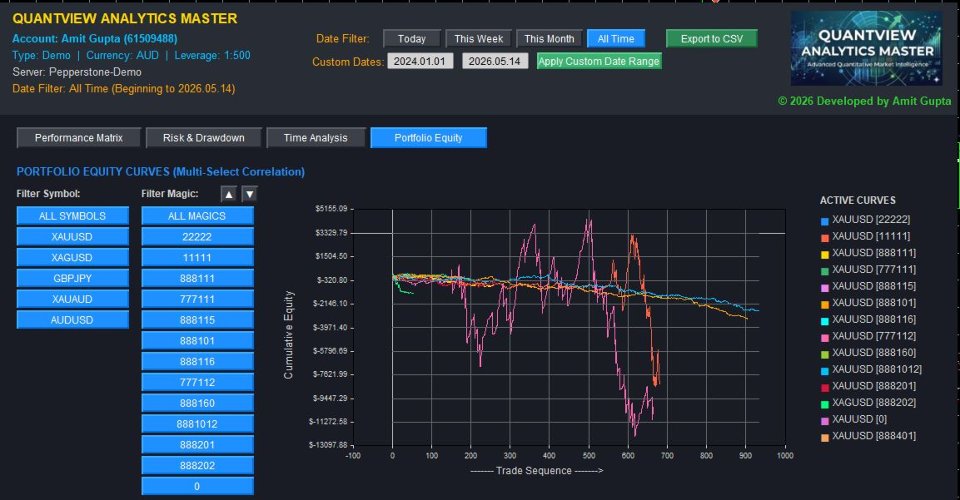This screenshot has width=960, height=500.
Task: Switch to Time Analysis tab
Action: pyautogui.click(x=315, y=138)
